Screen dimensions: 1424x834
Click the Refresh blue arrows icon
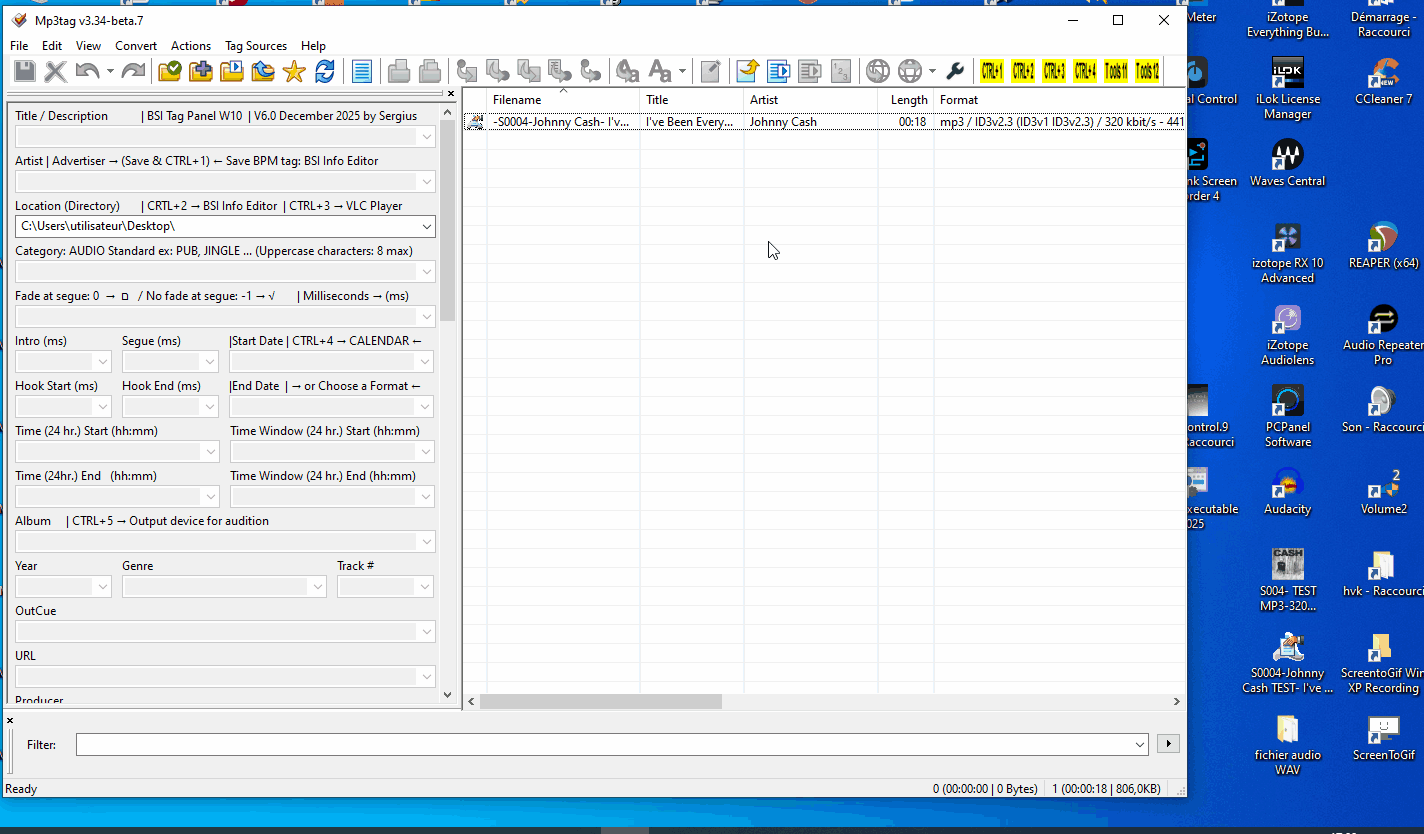click(325, 71)
